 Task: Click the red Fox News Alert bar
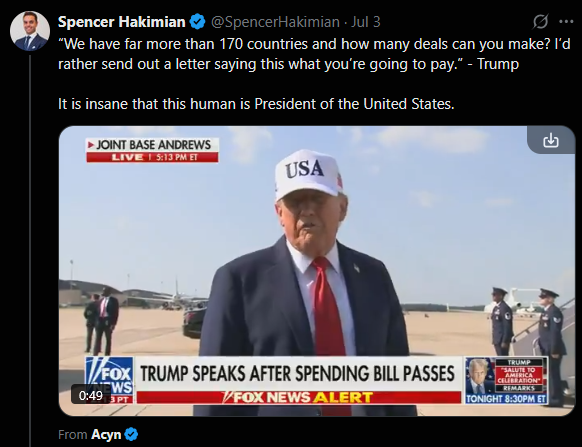tap(299, 397)
